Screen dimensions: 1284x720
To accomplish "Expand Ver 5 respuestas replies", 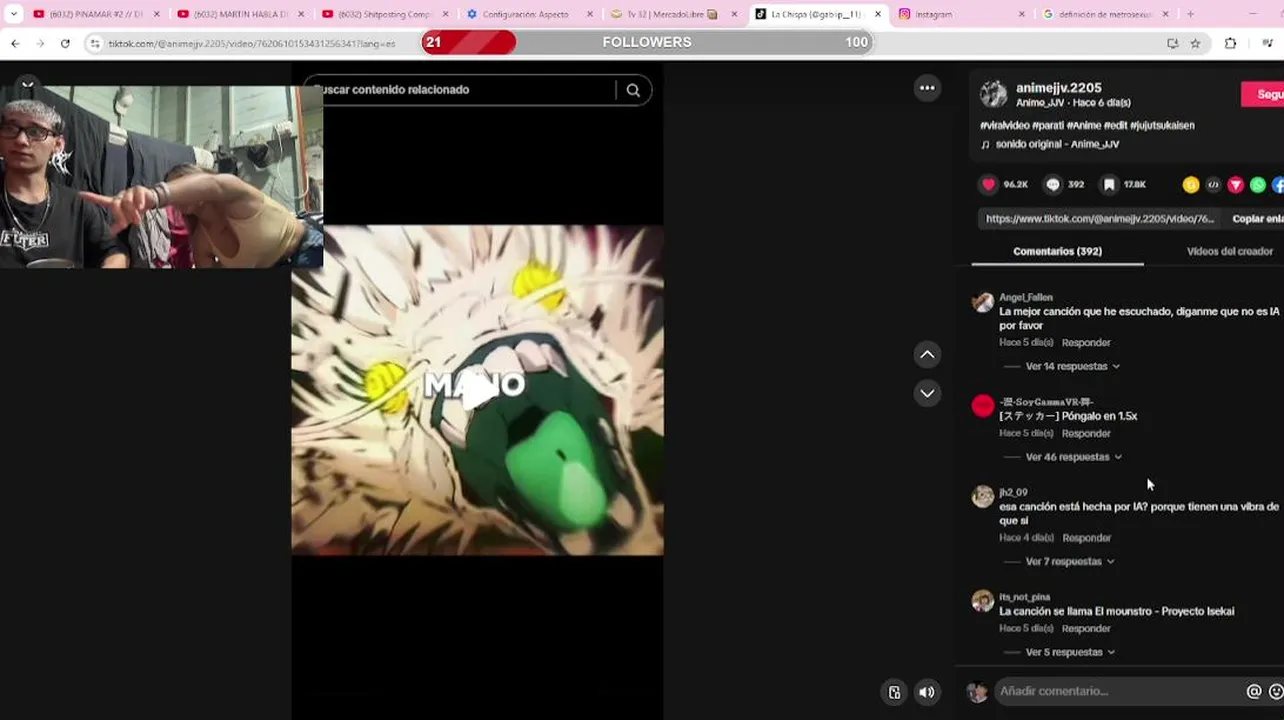I will click(x=1070, y=653).
